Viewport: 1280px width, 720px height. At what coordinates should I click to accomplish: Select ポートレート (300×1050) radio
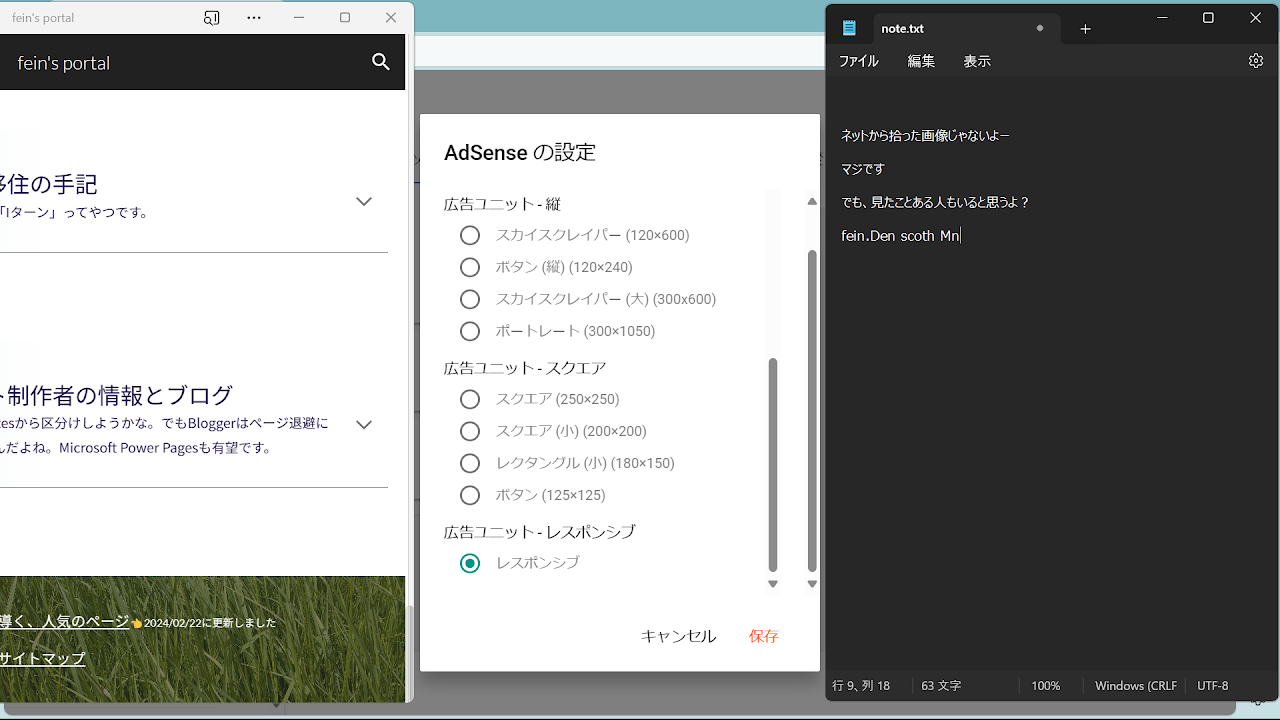pos(470,331)
